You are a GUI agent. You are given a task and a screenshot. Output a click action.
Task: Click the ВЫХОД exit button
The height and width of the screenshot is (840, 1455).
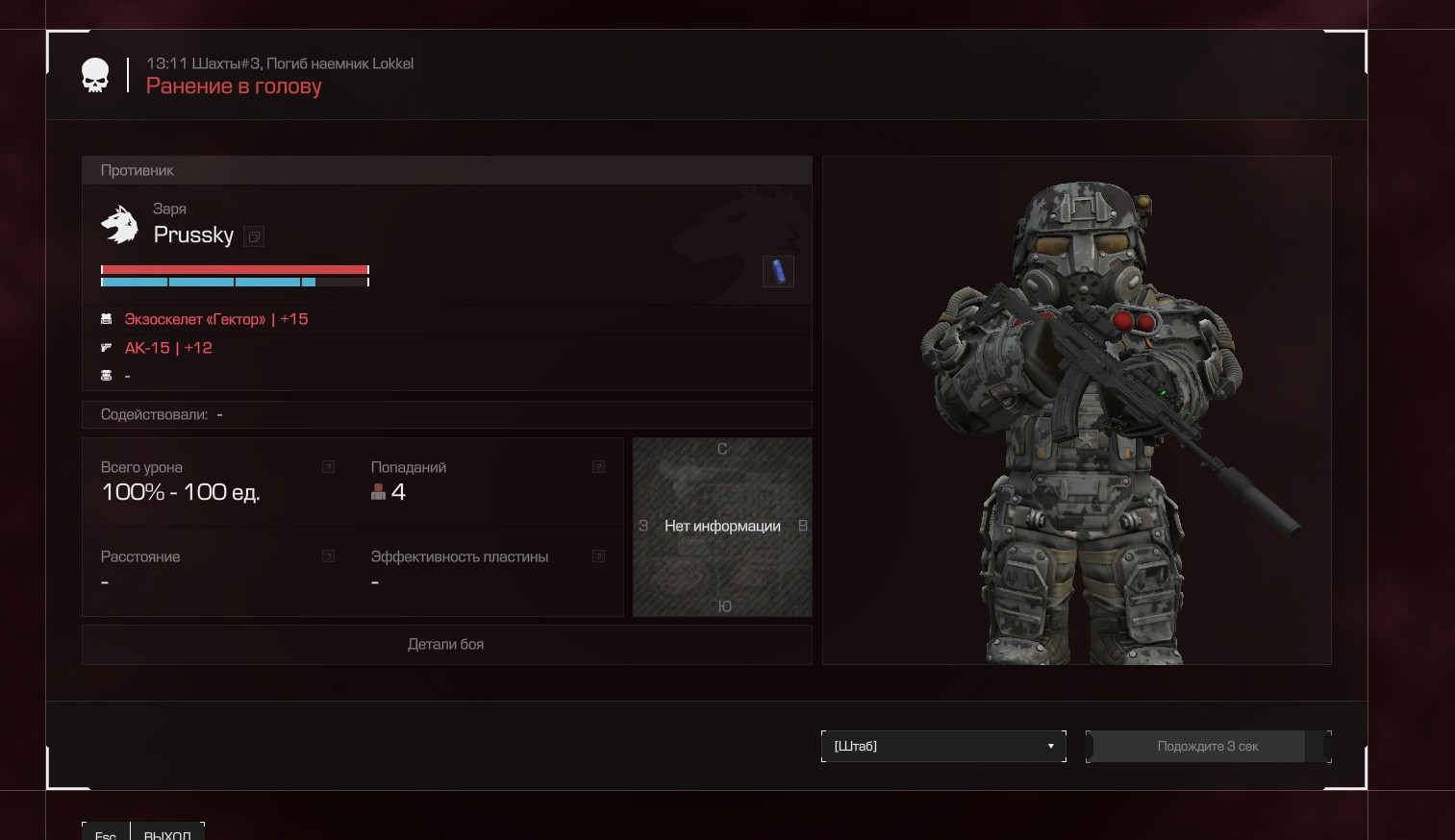167,834
